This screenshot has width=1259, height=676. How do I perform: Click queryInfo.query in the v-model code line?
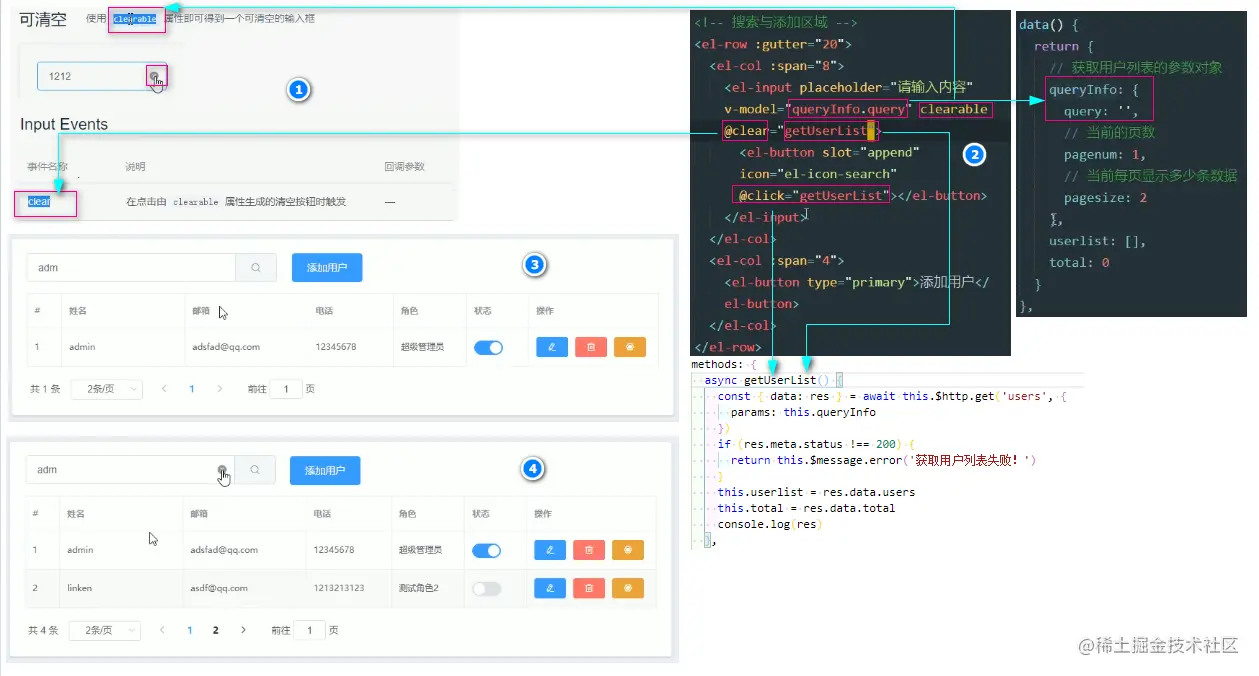(848, 109)
